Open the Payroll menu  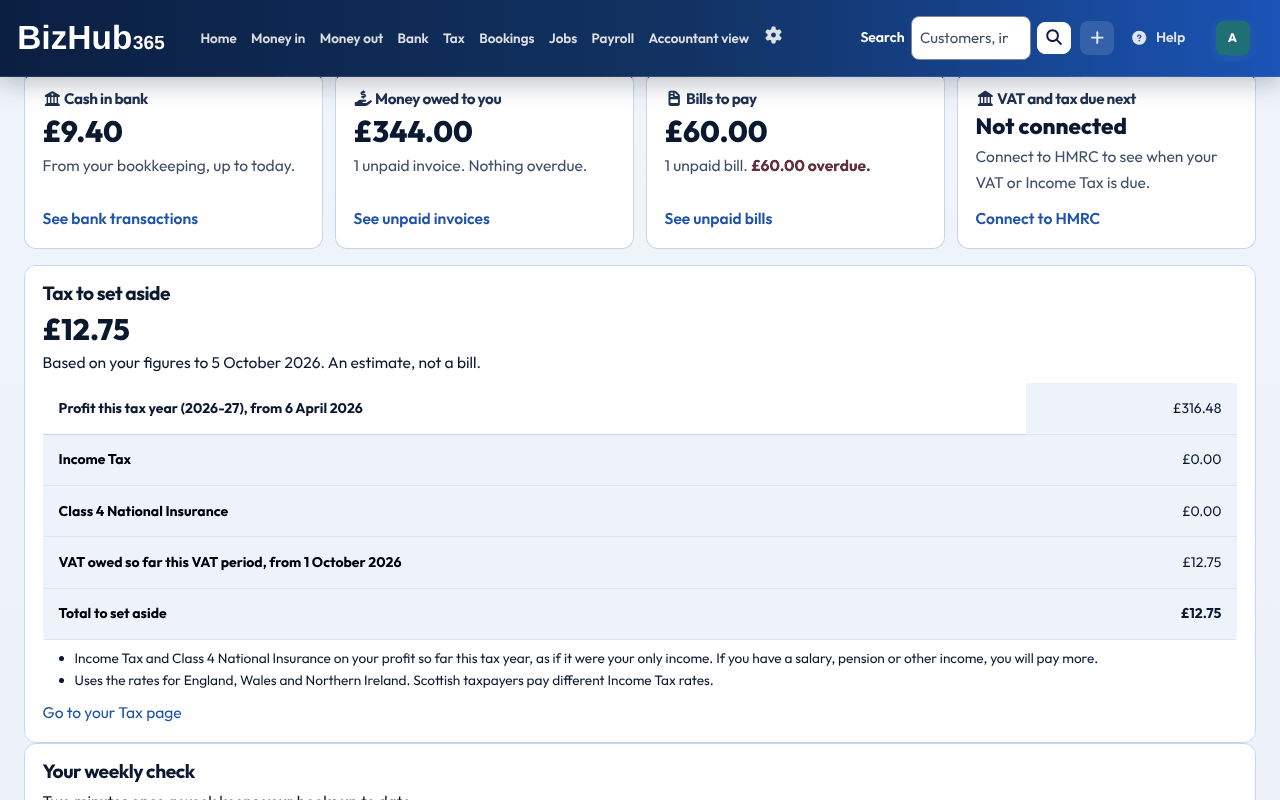613,38
